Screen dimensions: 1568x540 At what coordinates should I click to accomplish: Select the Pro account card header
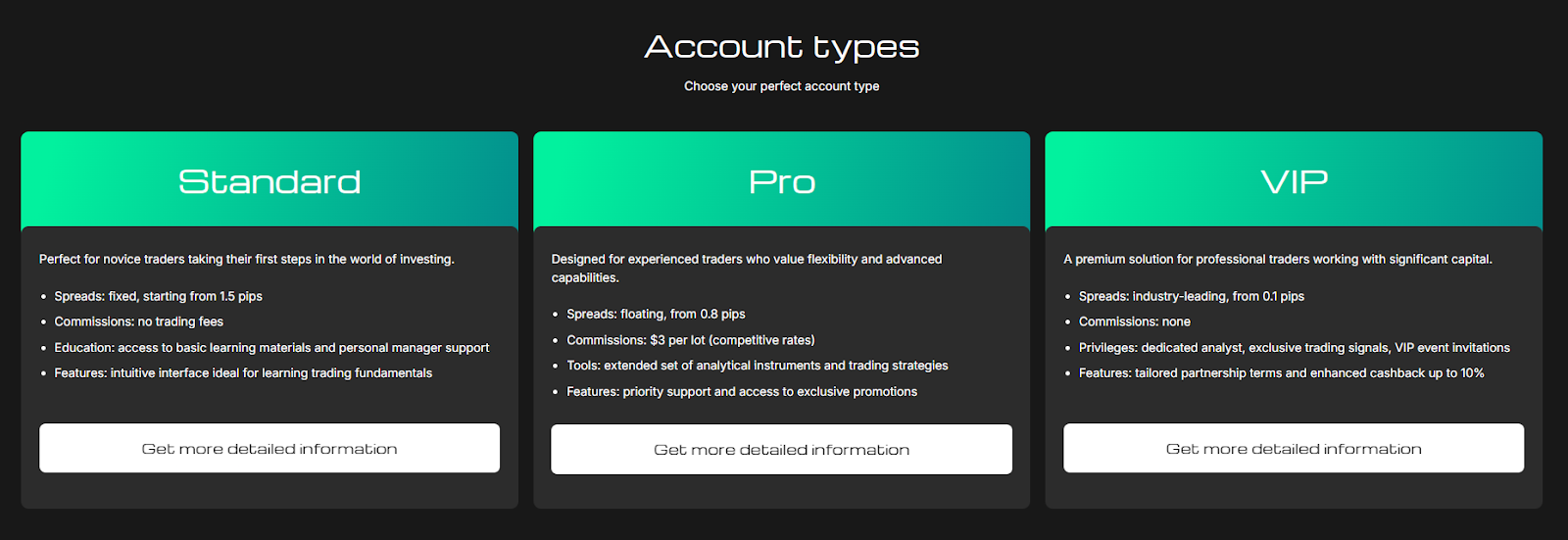pyautogui.click(x=781, y=181)
